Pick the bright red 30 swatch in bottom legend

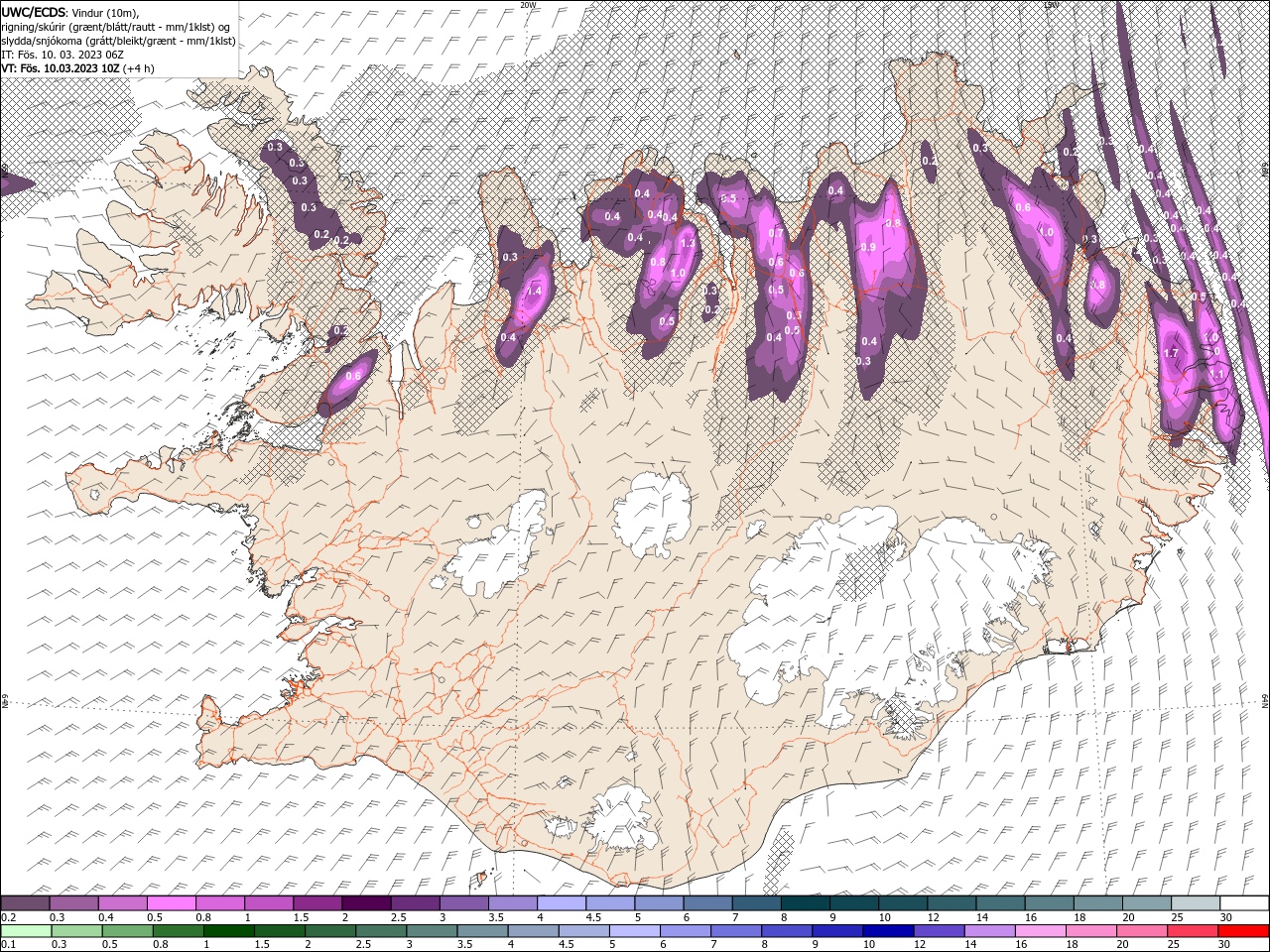point(1243,930)
